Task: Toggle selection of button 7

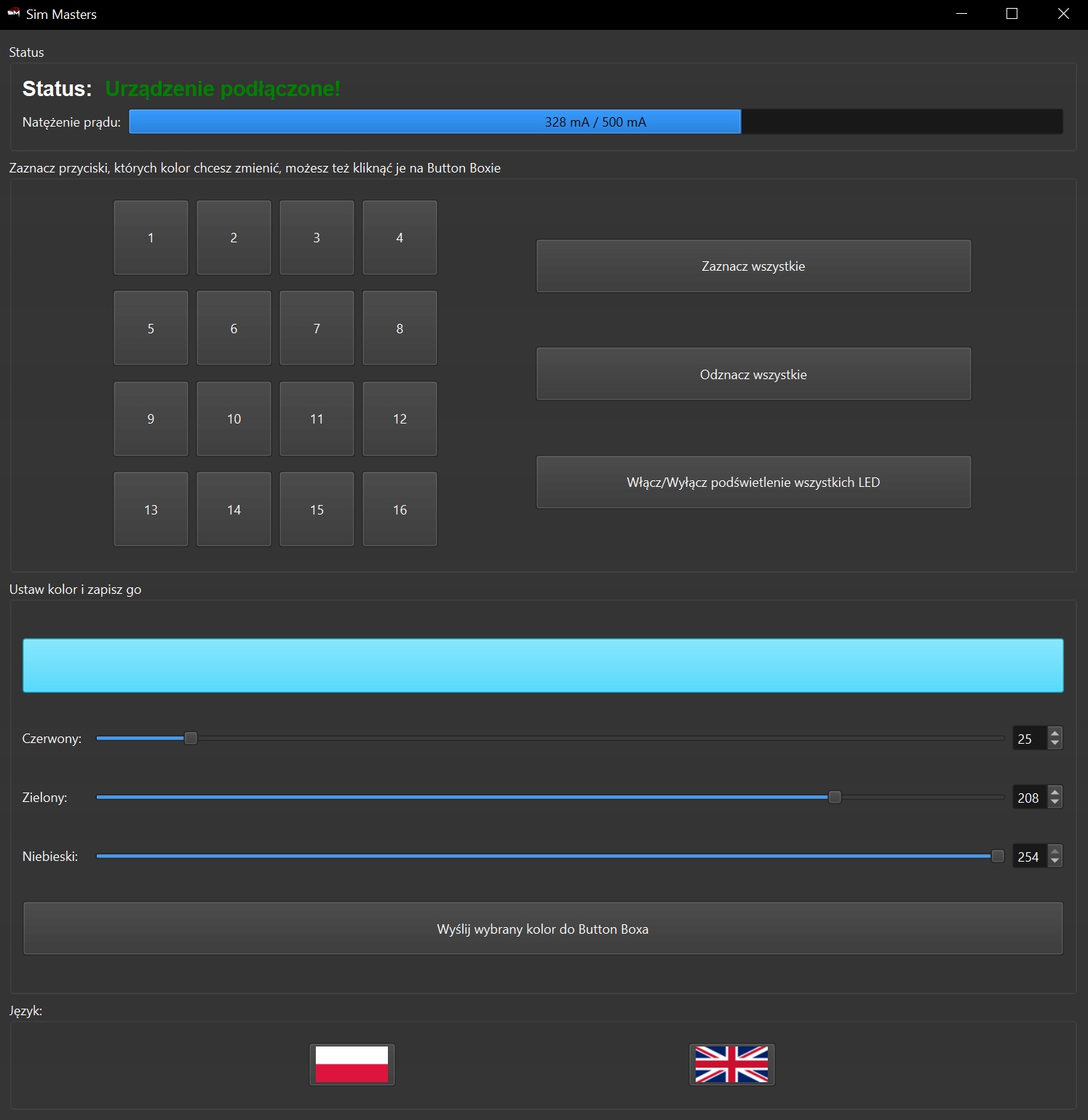Action: 317,328
